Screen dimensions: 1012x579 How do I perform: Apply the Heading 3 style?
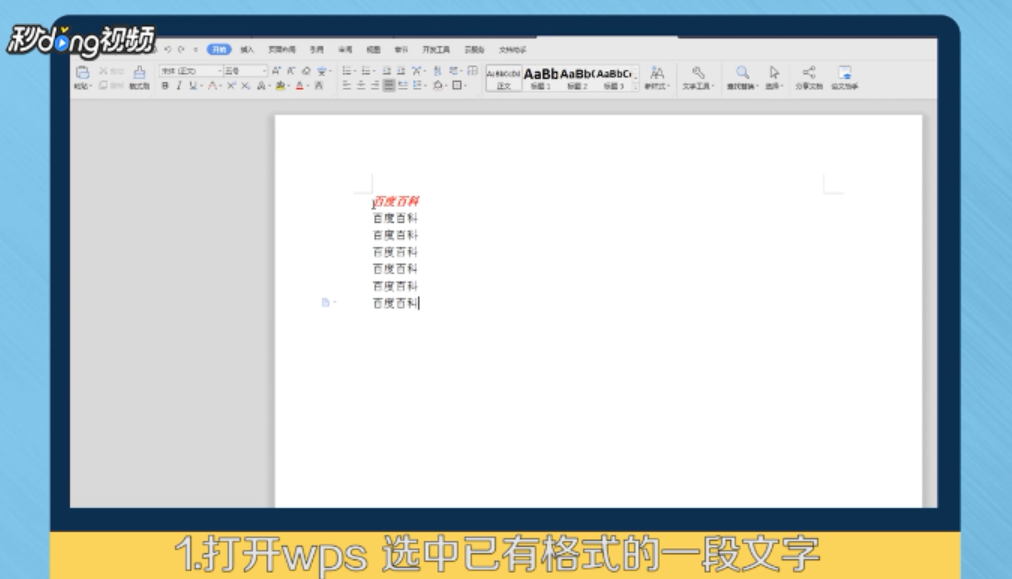[613, 78]
